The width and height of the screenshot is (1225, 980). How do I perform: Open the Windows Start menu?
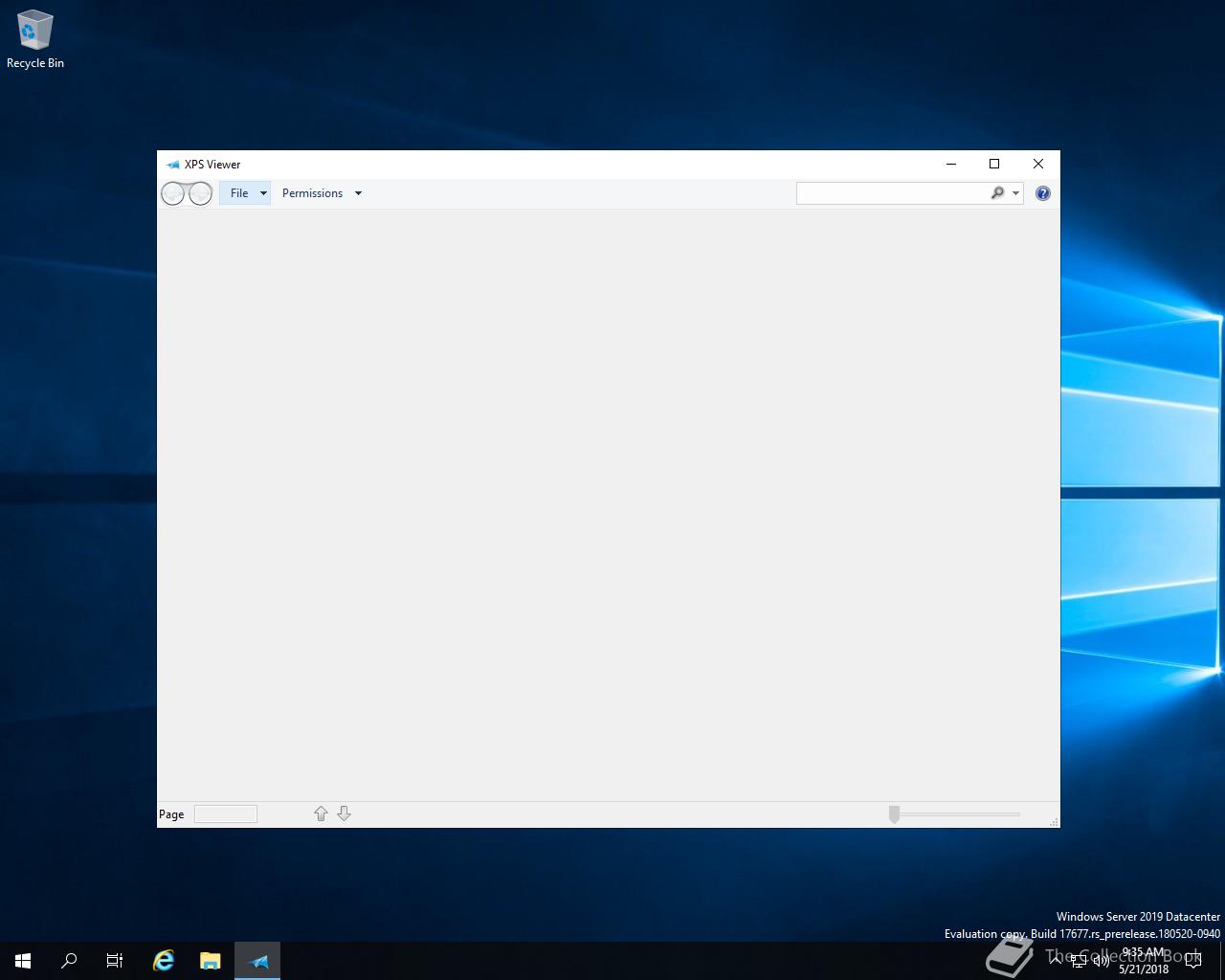[x=23, y=961]
